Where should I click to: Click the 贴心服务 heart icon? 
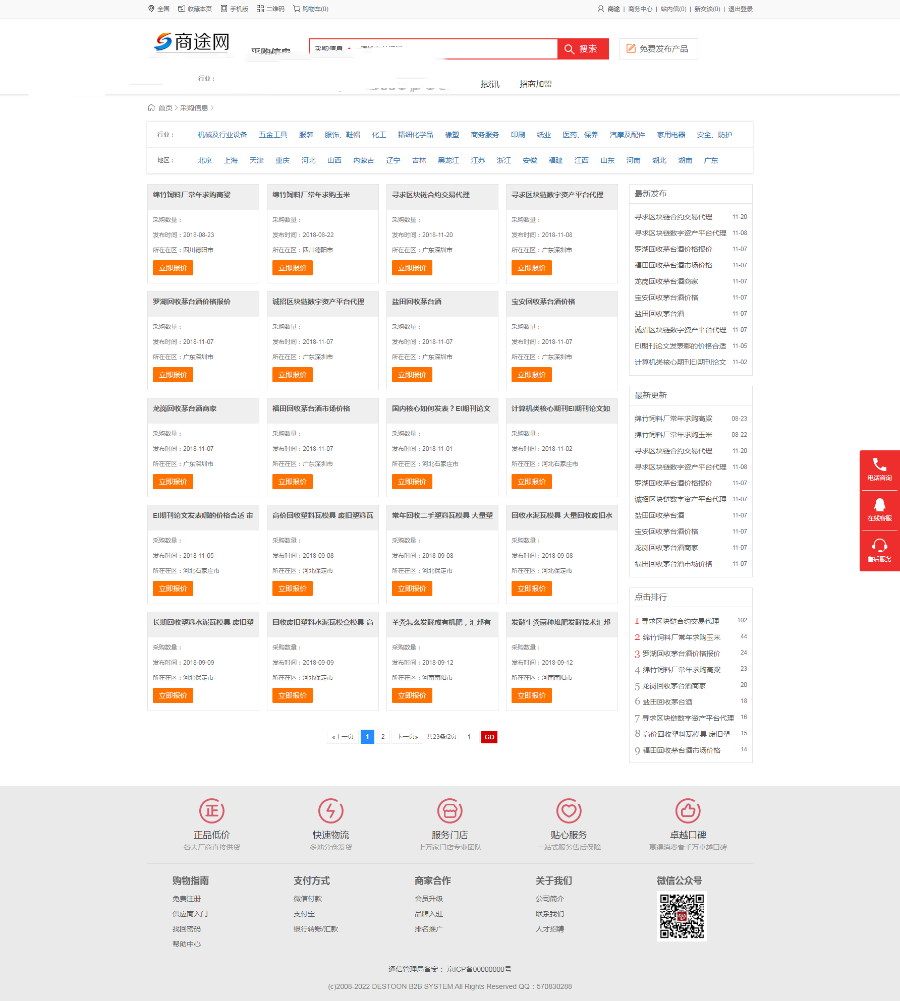(568, 810)
